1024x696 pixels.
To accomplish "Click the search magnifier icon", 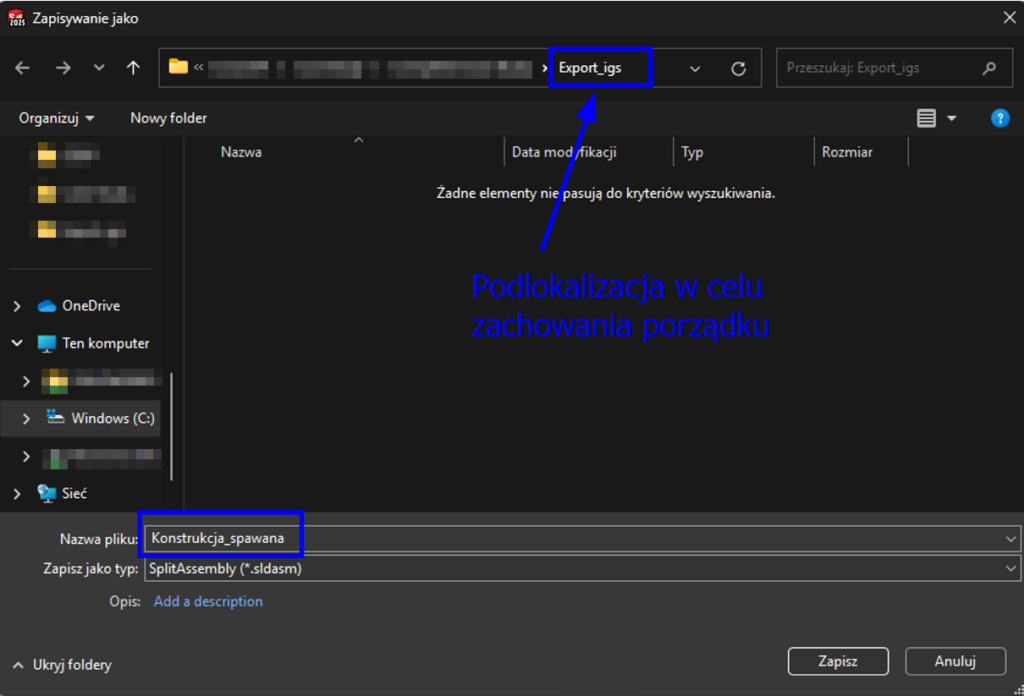I will click(989, 68).
